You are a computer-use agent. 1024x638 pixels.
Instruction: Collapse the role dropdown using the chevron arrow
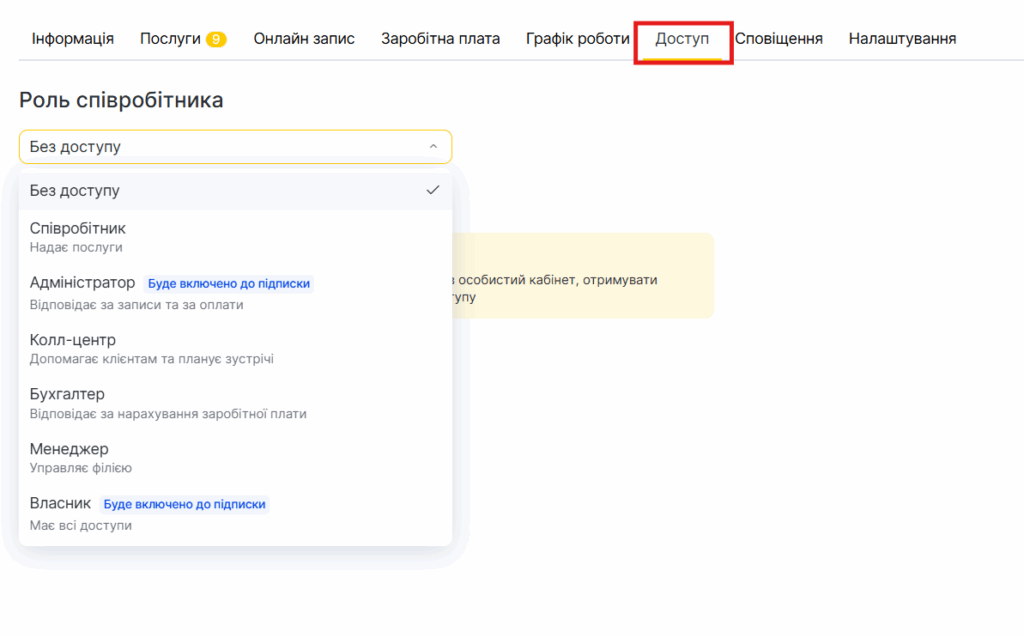point(433,147)
